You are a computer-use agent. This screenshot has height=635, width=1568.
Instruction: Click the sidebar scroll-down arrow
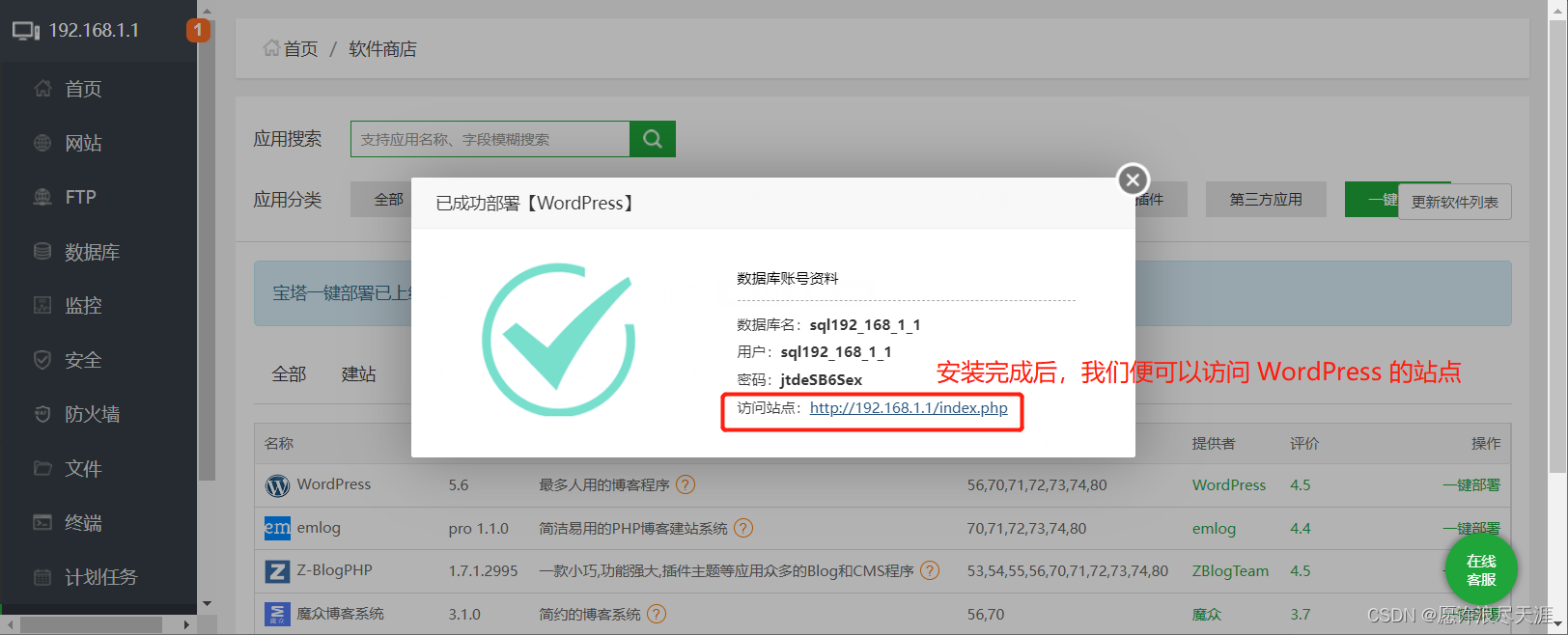(x=207, y=604)
